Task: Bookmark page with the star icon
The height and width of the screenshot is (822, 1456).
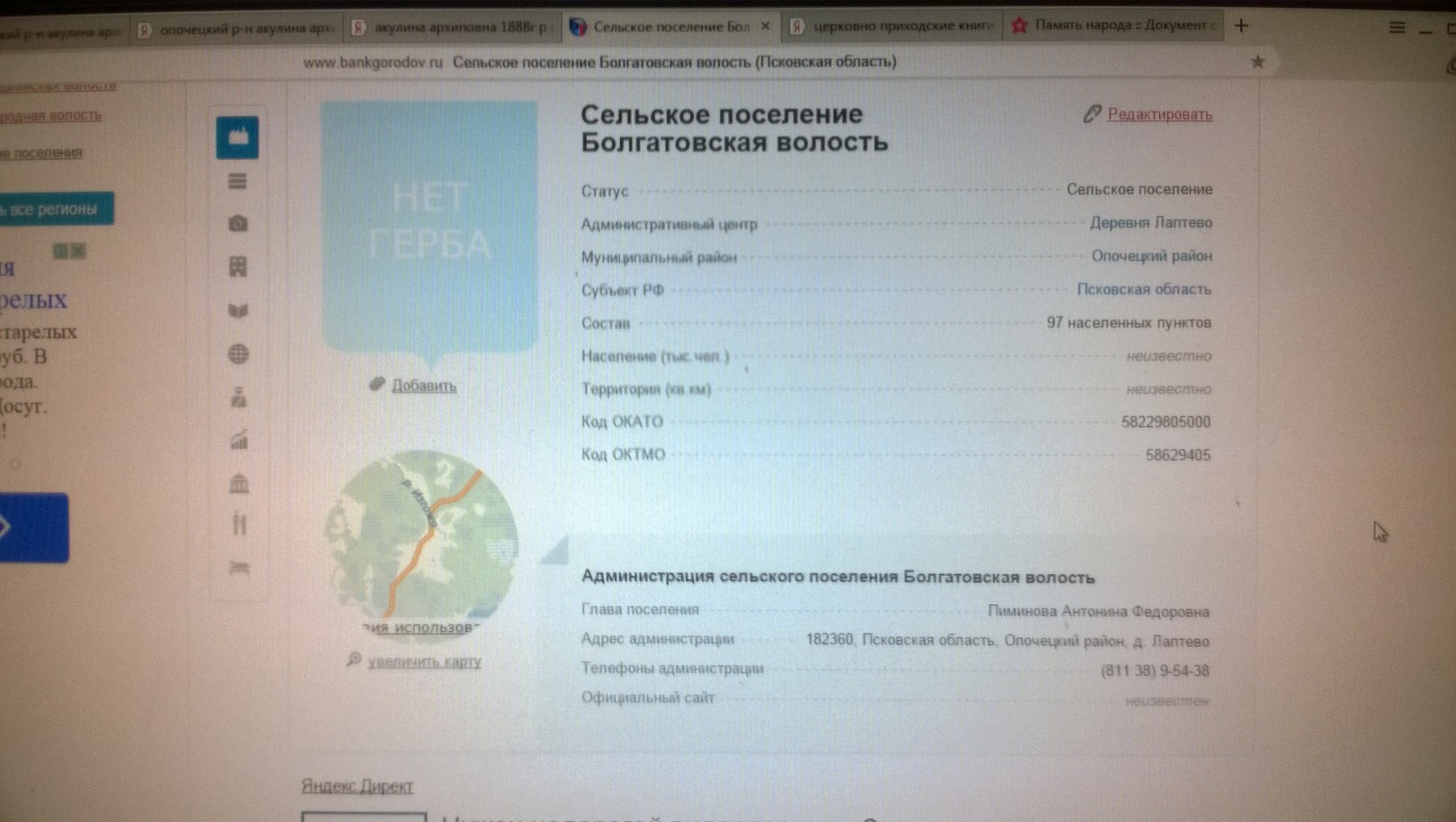Action: coord(1258,62)
